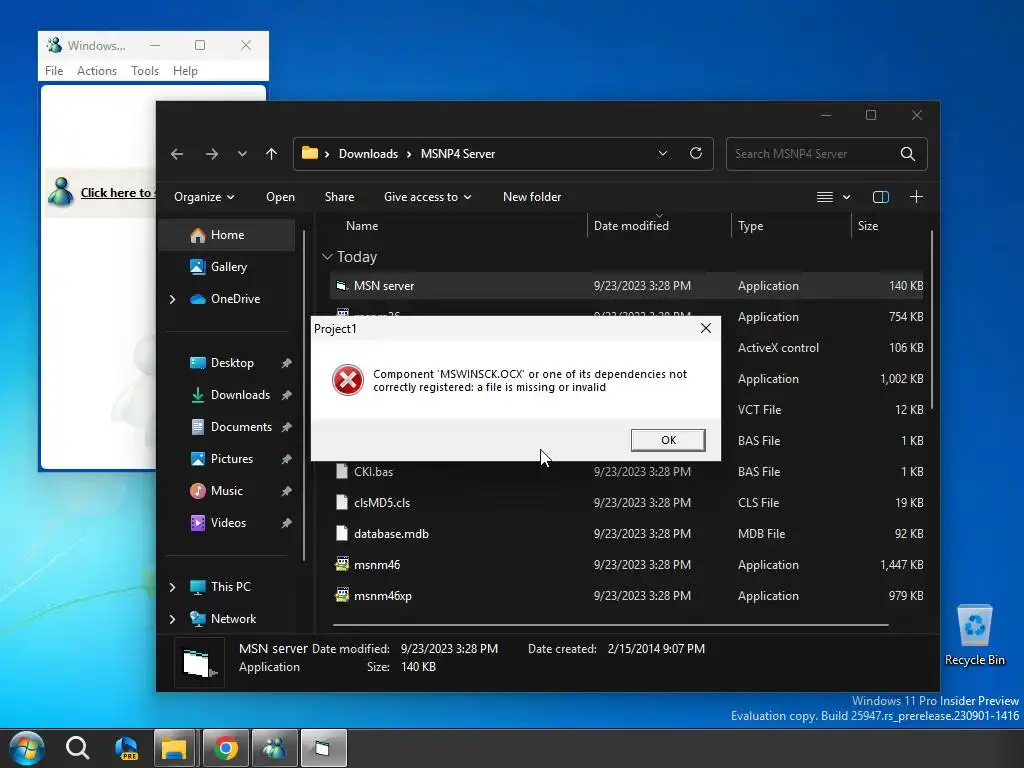Select Downloads in the address breadcrumb
This screenshot has width=1024, height=768.
(x=368, y=154)
